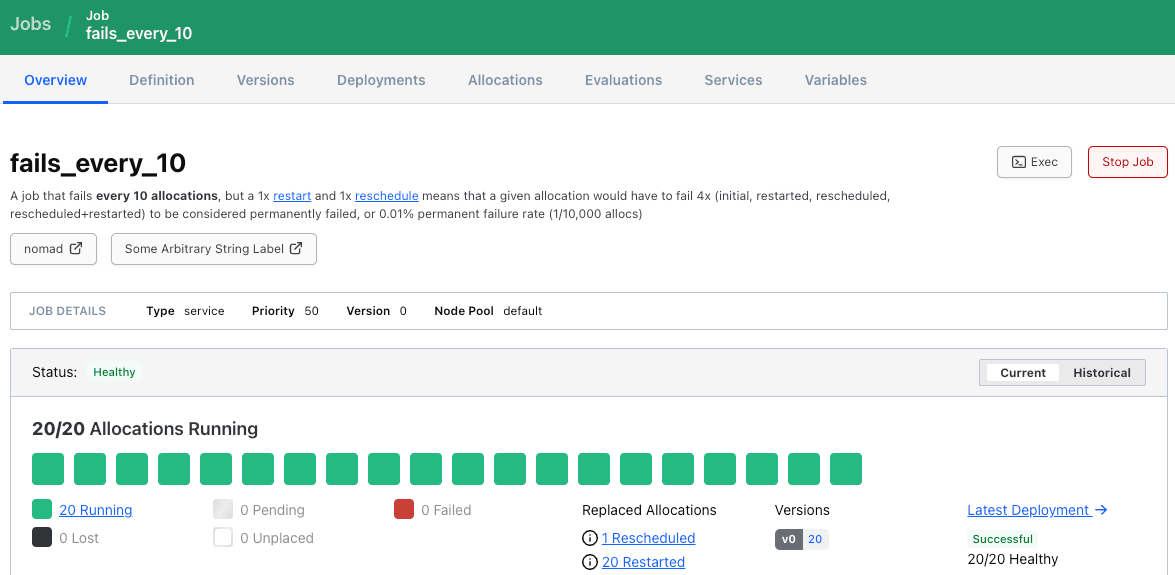Viewport: 1175px width, 575px height.
Task: Switch status view to Current
Action: coord(1022,373)
